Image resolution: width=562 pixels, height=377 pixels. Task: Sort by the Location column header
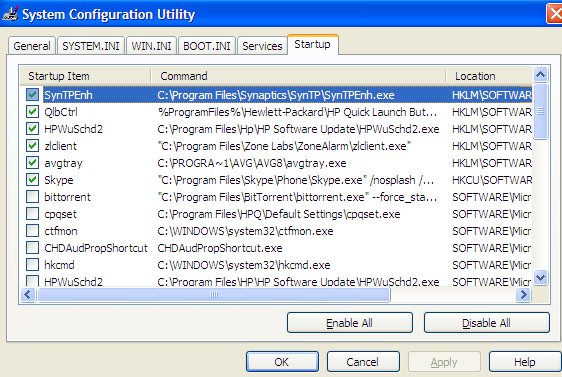click(x=489, y=76)
